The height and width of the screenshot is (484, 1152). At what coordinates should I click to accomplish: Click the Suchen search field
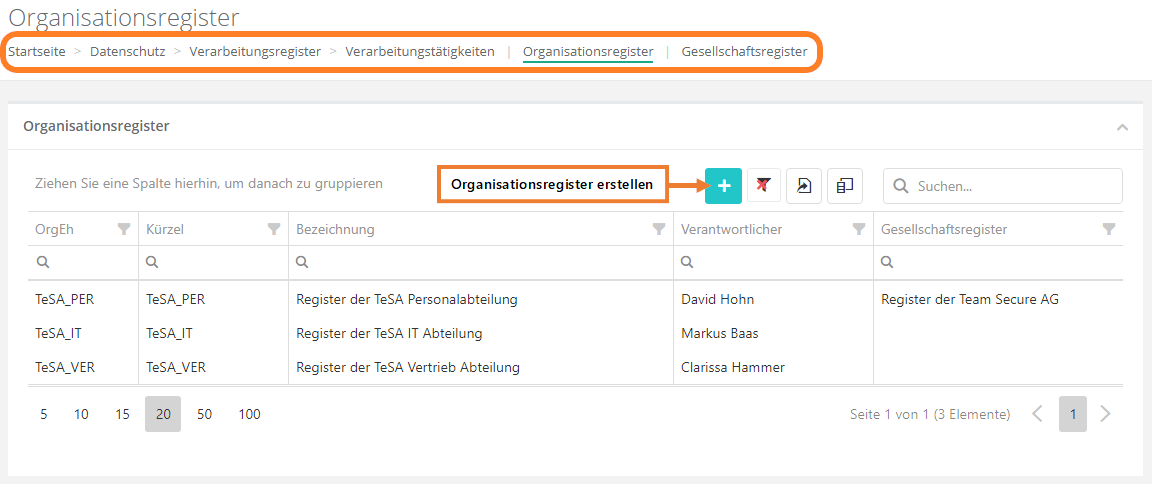1012,186
